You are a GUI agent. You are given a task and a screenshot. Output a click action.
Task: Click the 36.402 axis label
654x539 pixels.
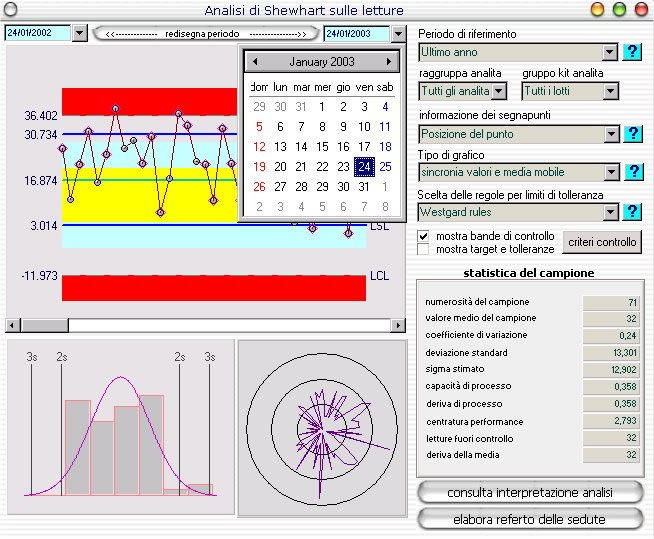click(41, 116)
